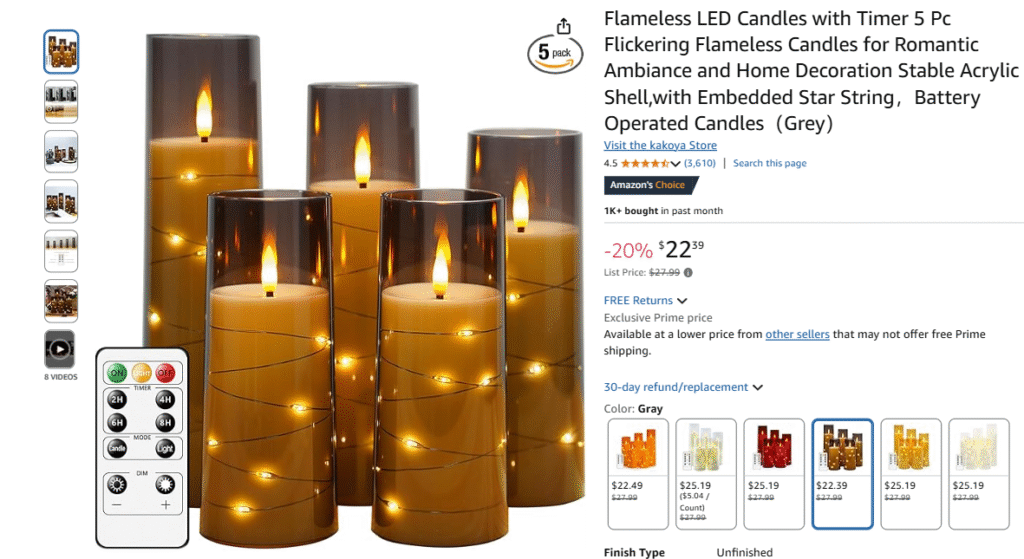Click the share icon above the product image
The image size is (1024, 559).
point(564,26)
